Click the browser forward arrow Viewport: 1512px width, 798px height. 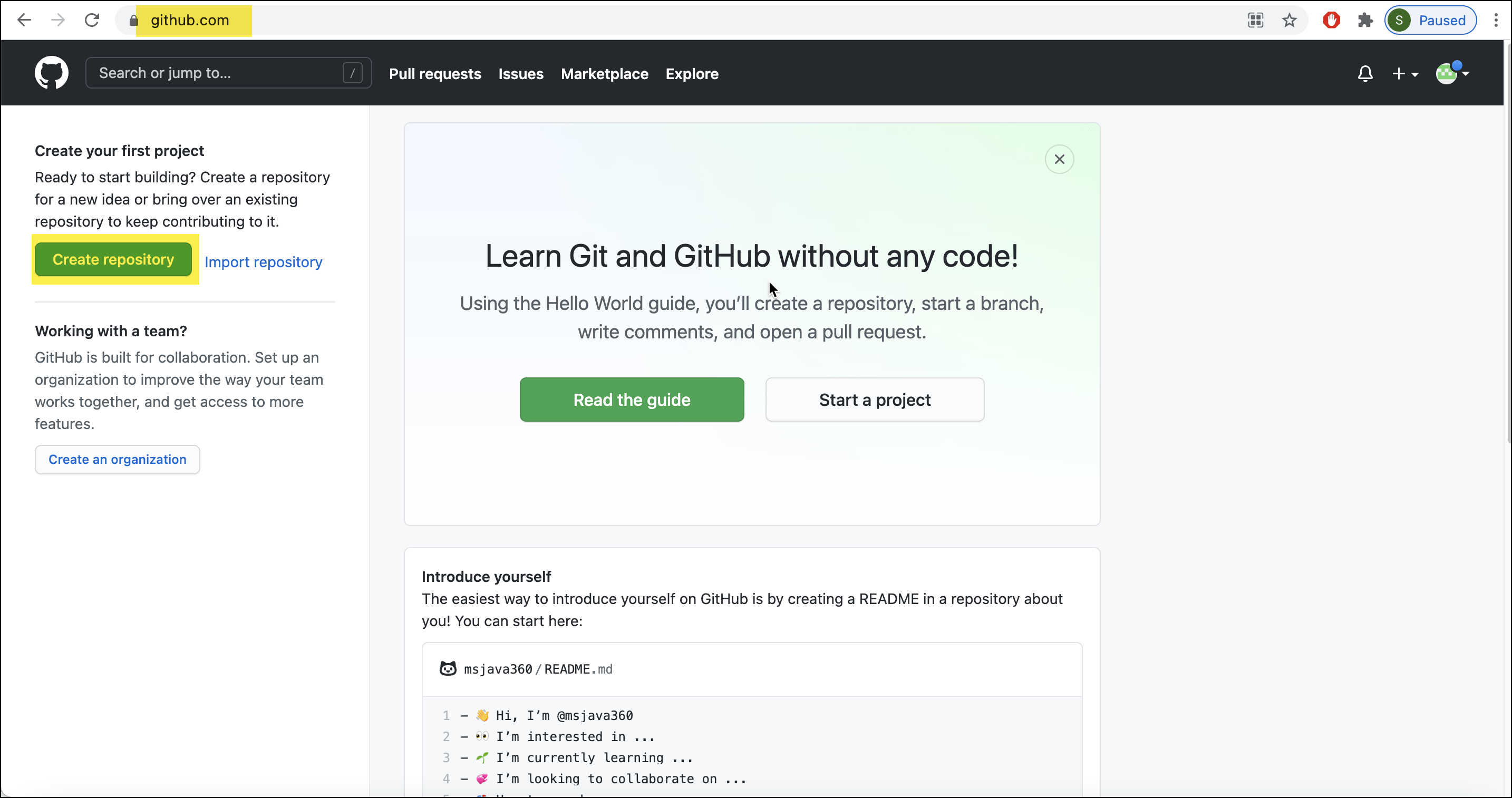57,20
